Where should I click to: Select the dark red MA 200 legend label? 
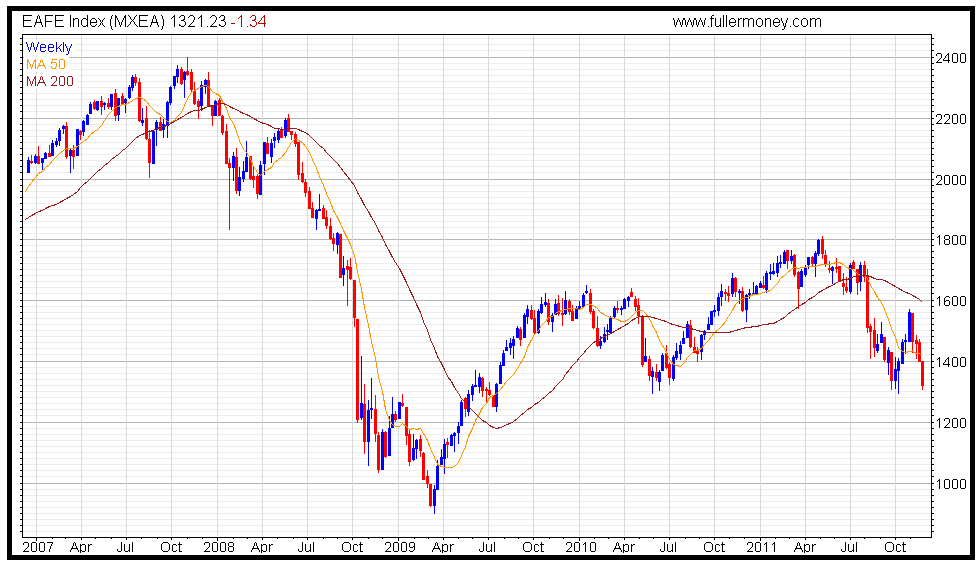(50, 81)
